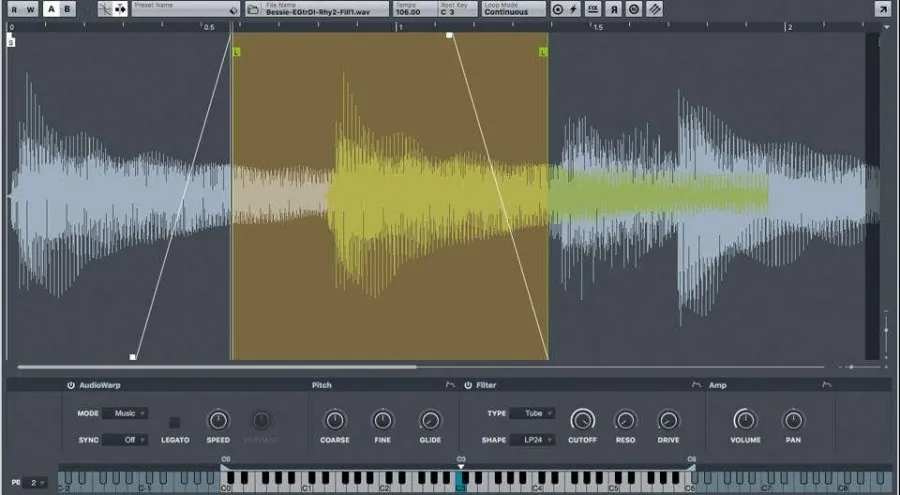Click the right loop end L marker
The height and width of the screenshot is (495, 900).
pyautogui.click(x=543, y=52)
